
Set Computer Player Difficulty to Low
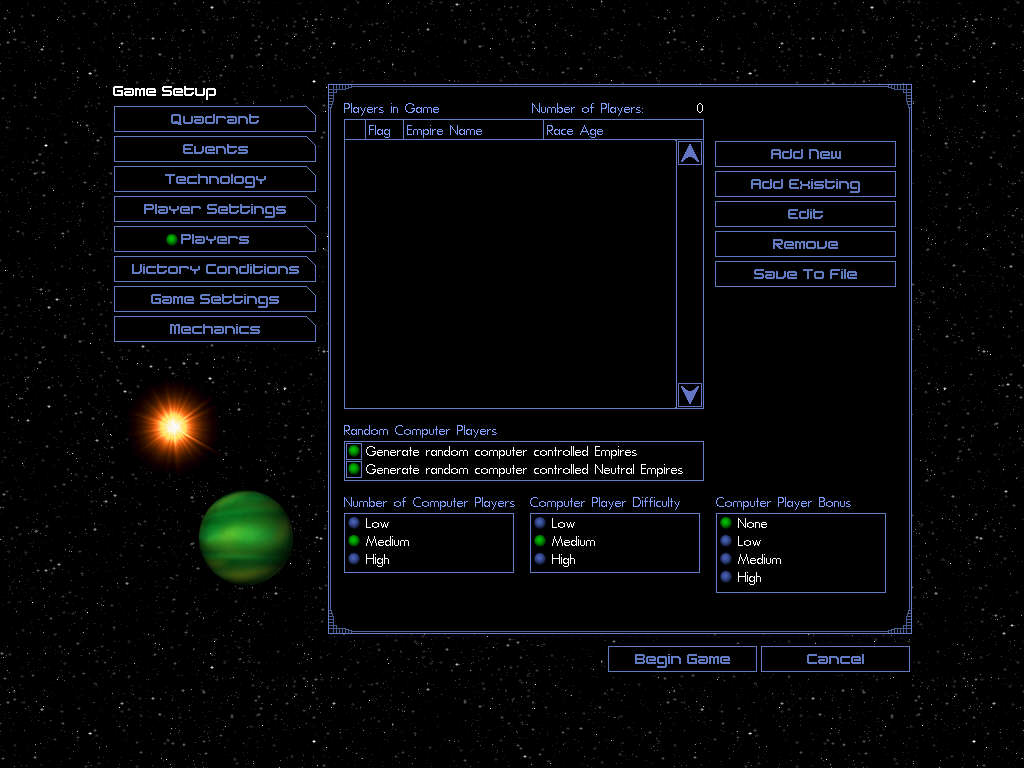(x=540, y=523)
